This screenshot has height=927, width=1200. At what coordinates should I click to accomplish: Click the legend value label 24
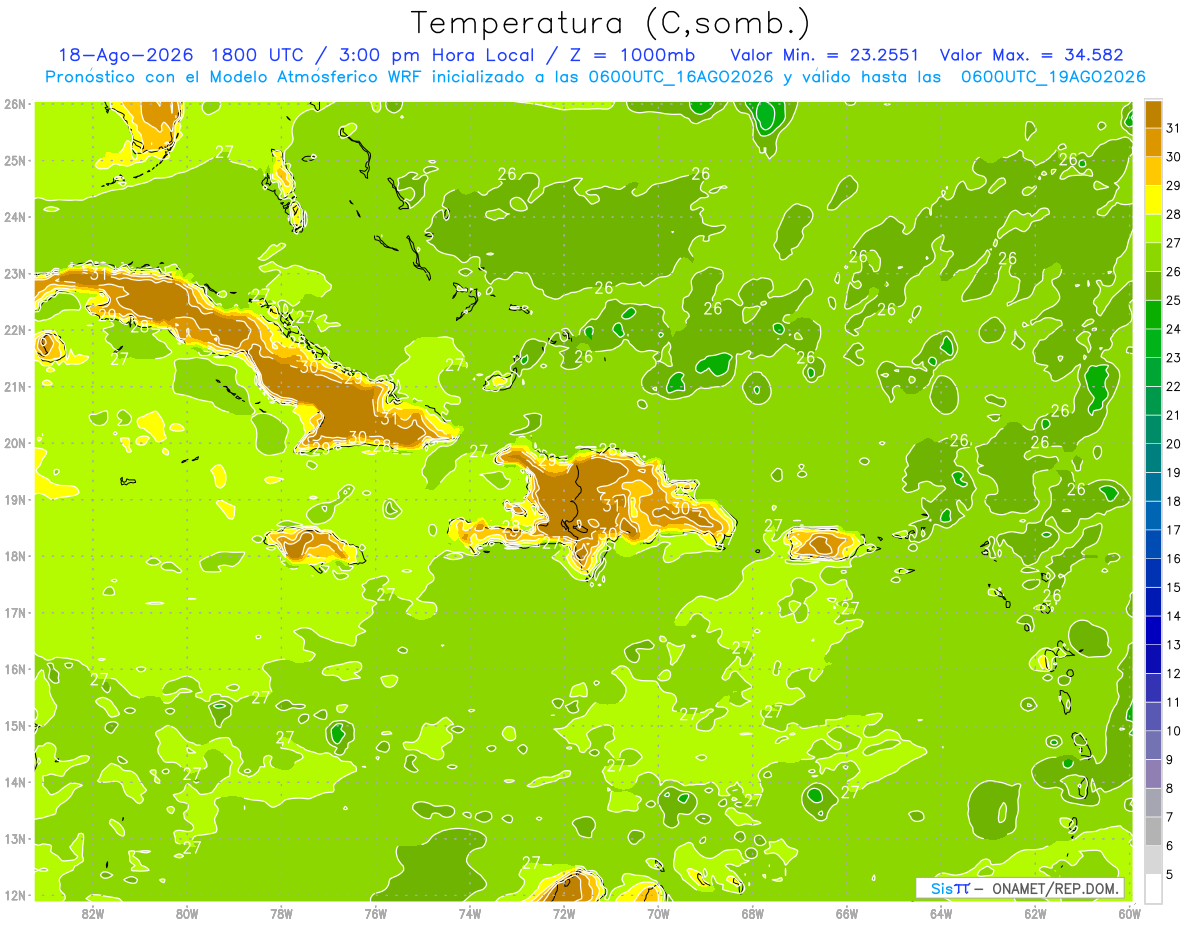pos(1173,329)
